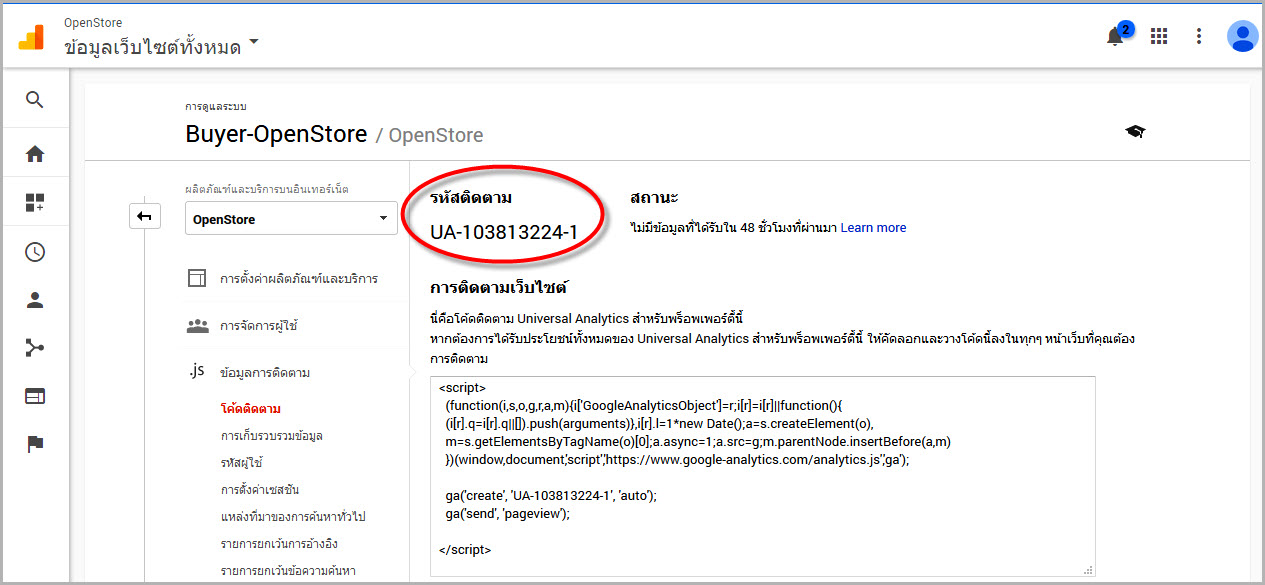Select การตั้งค่าเซสชัน session settings
The height and width of the screenshot is (585, 1265).
pos(260,490)
